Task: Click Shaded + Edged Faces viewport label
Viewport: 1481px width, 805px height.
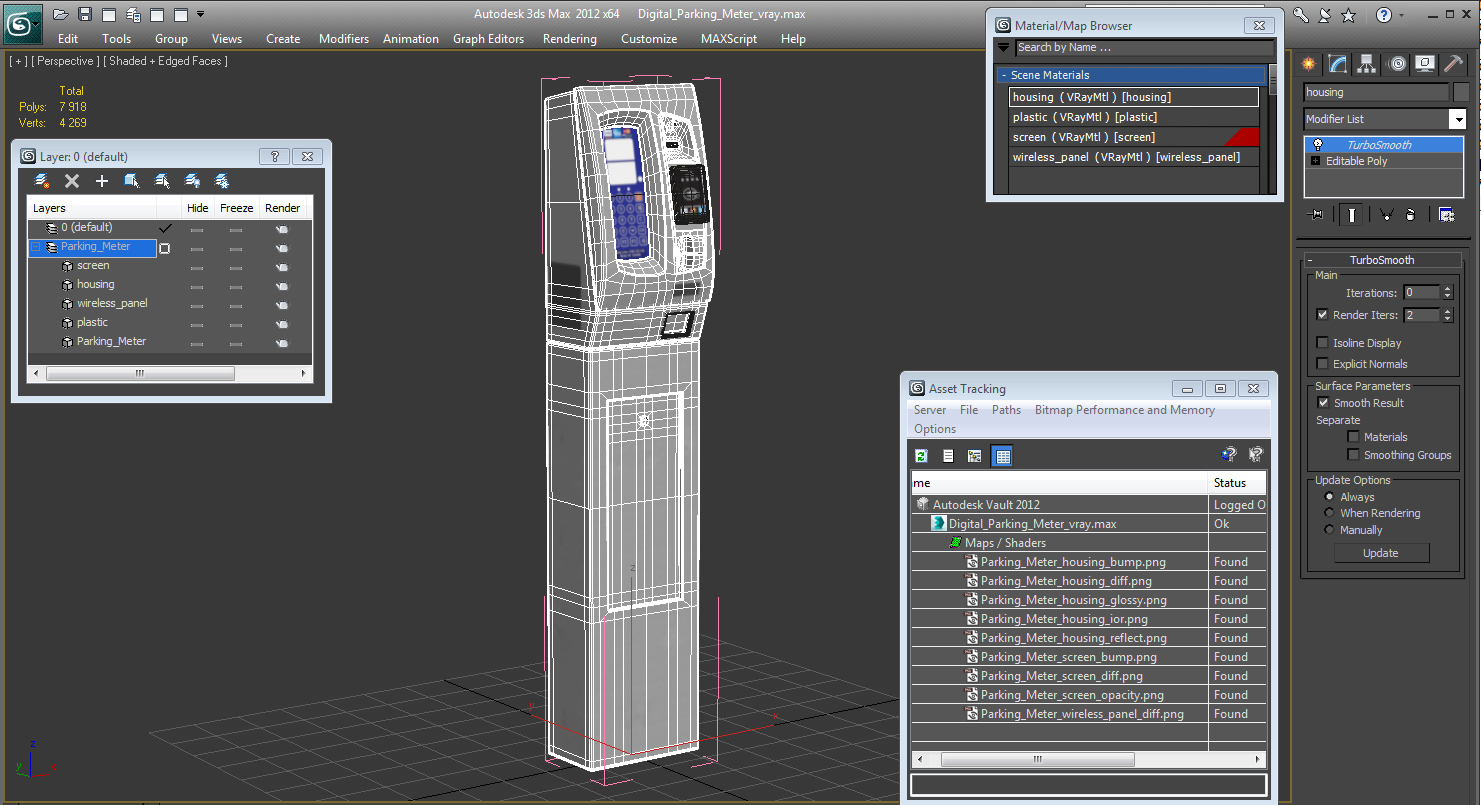Action: pyautogui.click(x=165, y=61)
